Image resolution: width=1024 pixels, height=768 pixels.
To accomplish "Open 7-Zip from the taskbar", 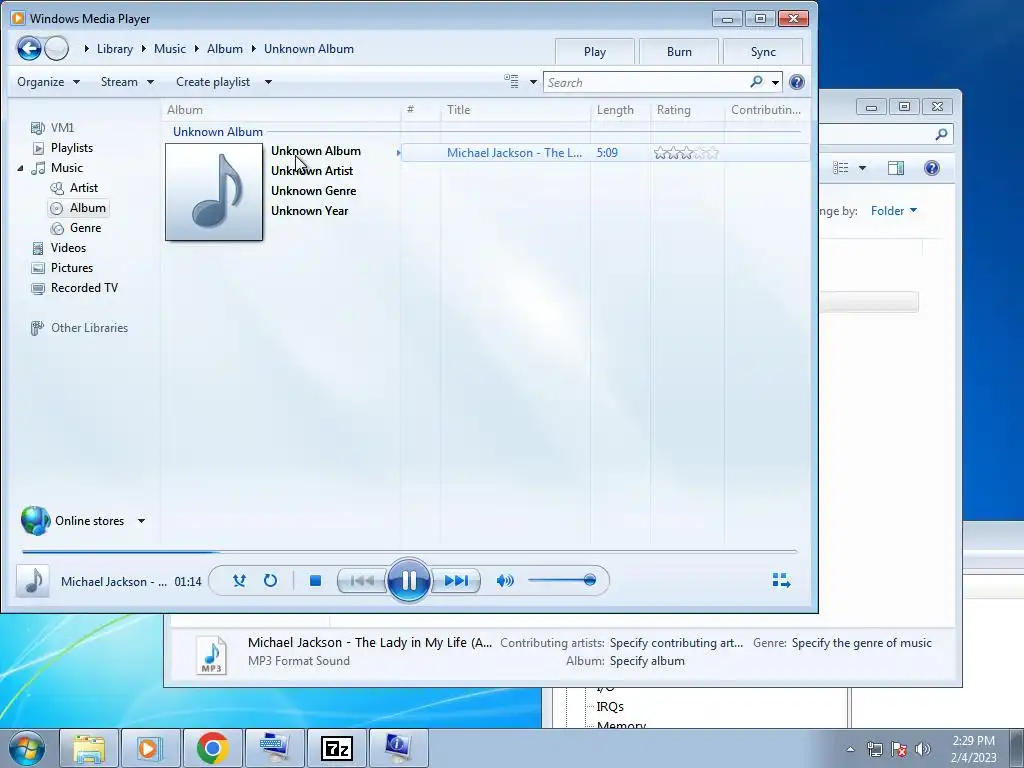I will point(337,748).
